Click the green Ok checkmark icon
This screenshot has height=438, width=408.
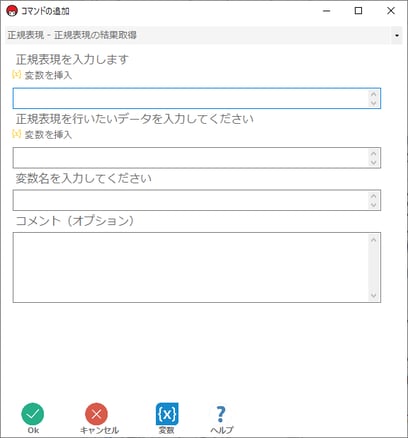[x=33, y=414]
